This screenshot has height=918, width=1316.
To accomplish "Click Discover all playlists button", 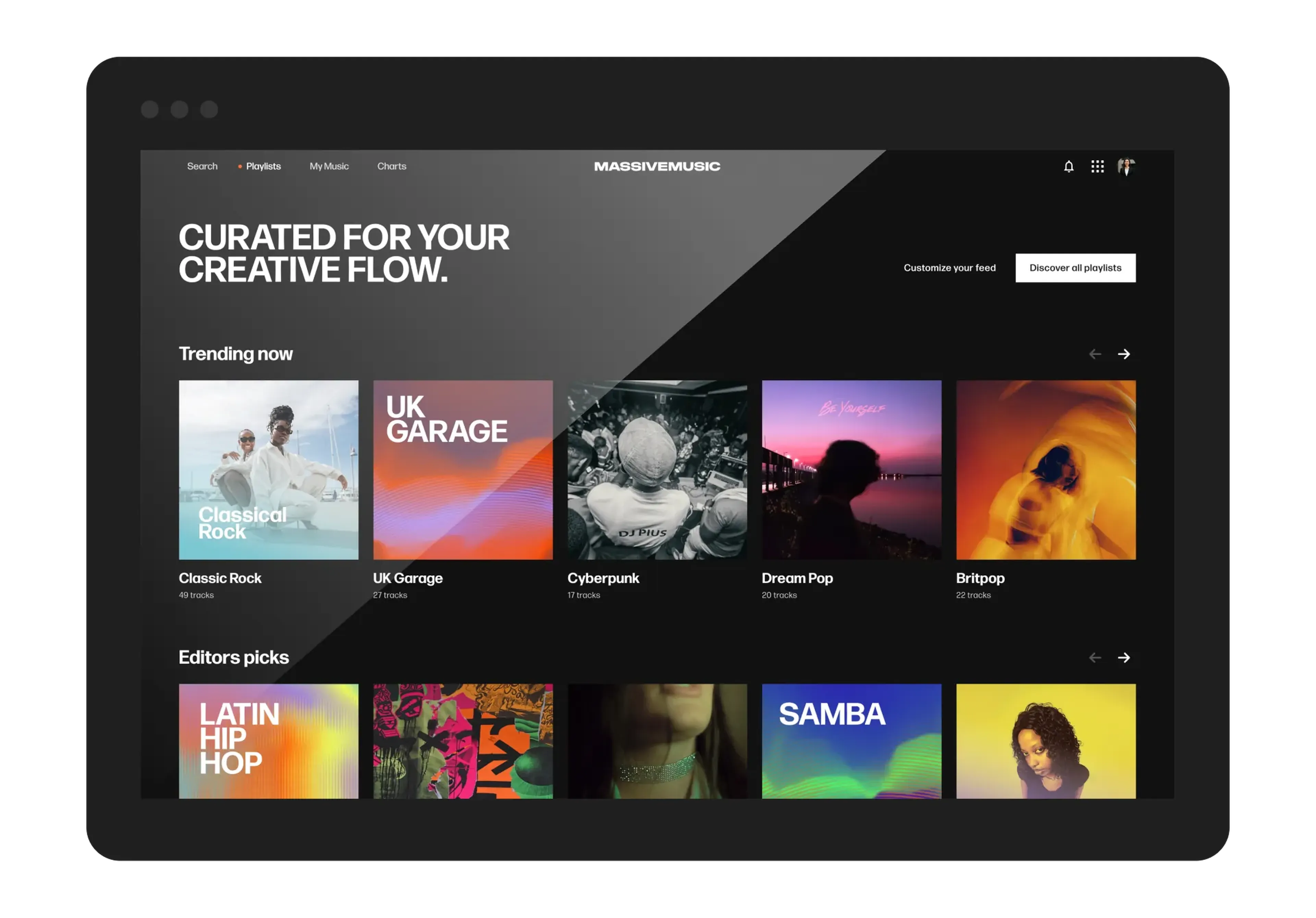I will (1075, 268).
